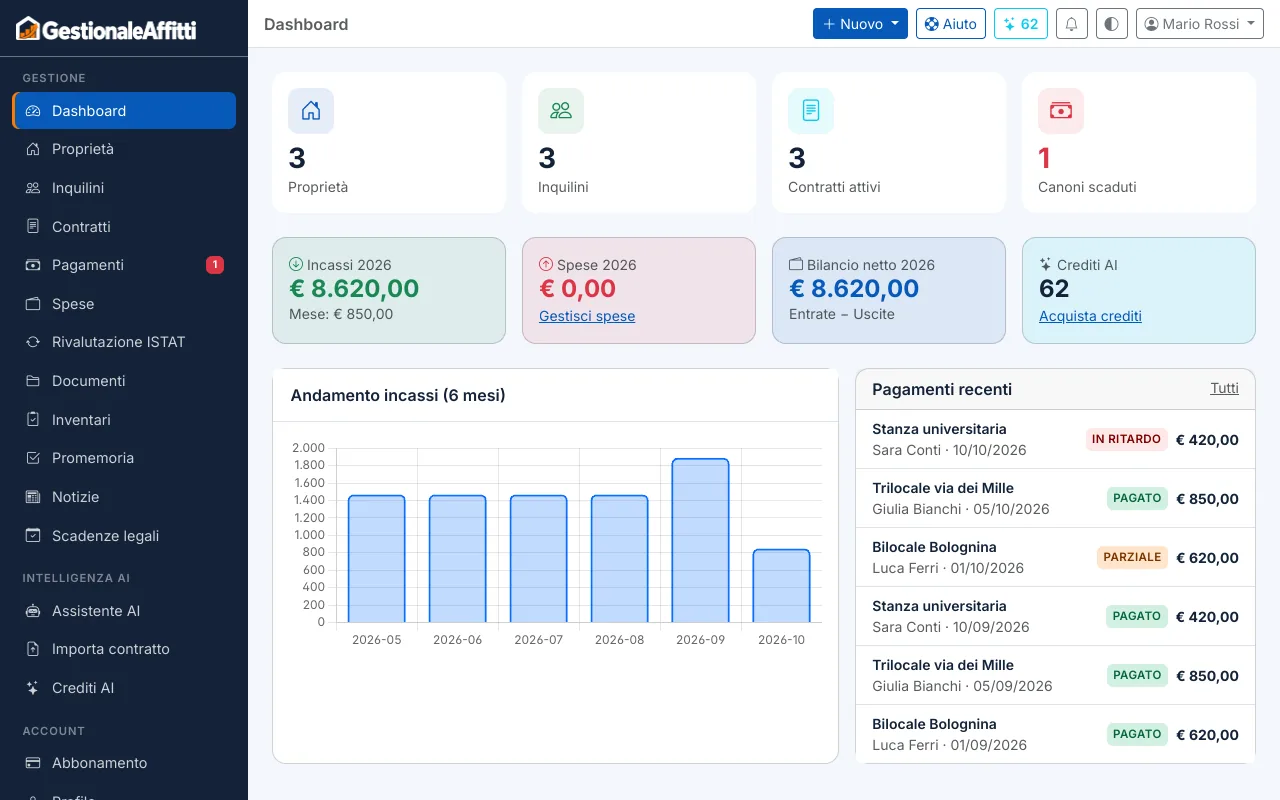Click the notification bell icon
Screen dimensions: 1280x800
(1072, 24)
